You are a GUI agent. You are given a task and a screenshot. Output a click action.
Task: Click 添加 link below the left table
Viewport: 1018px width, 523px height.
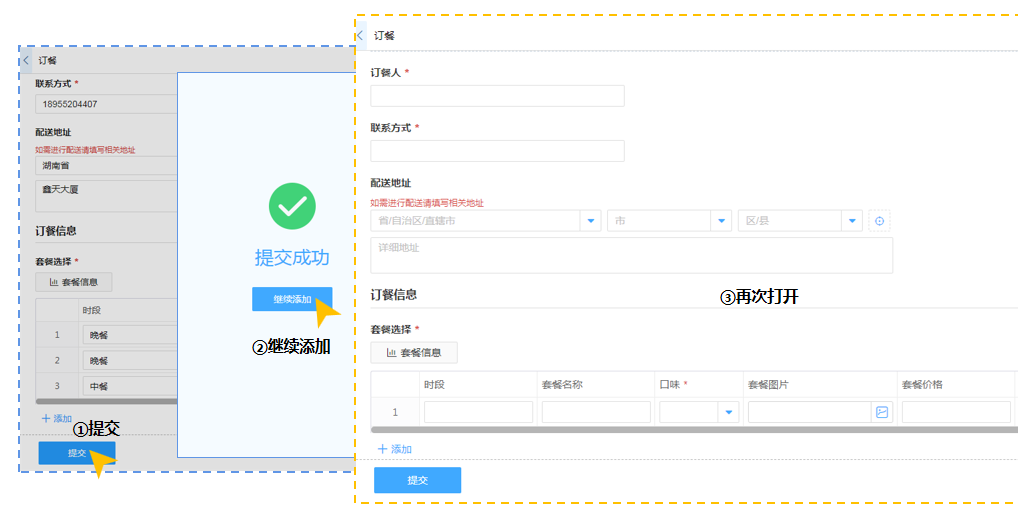(x=56, y=418)
